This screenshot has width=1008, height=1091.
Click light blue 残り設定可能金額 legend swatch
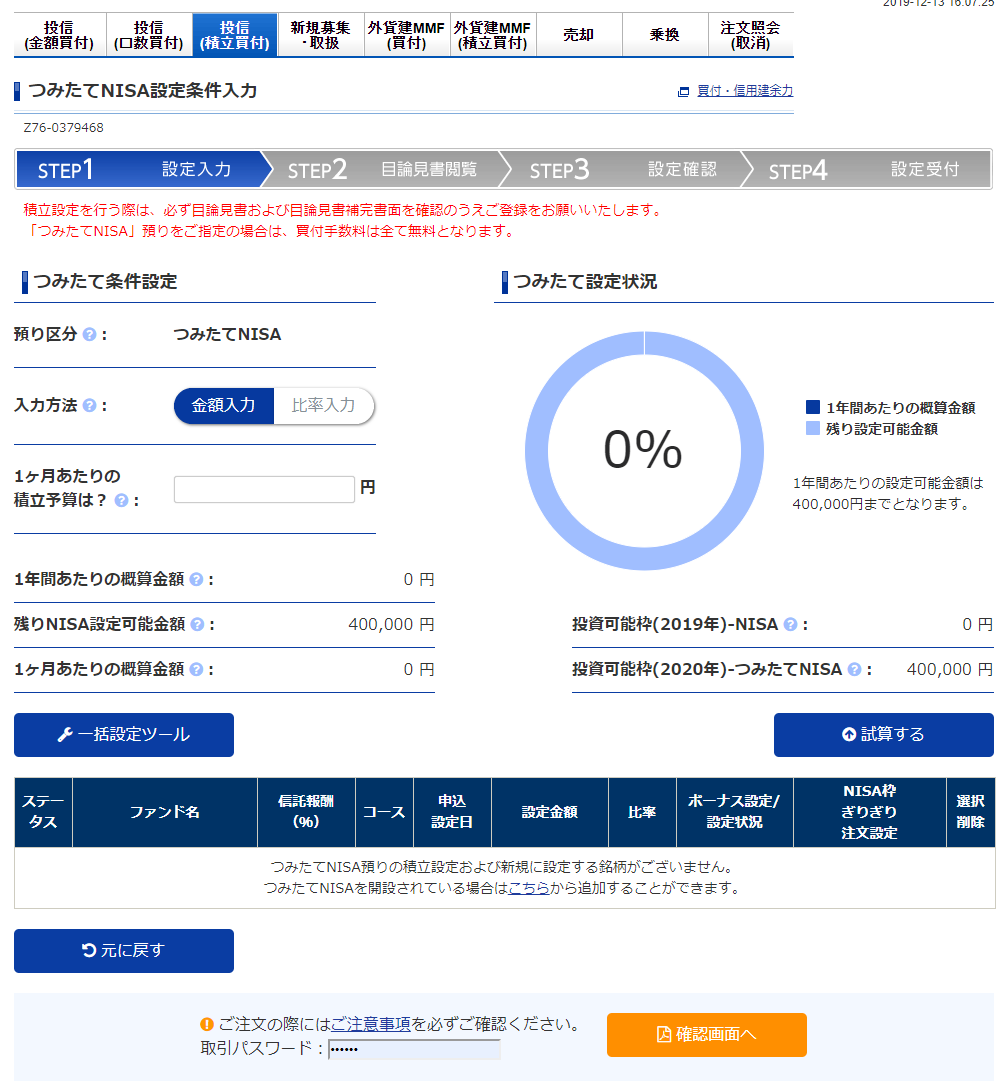point(813,429)
